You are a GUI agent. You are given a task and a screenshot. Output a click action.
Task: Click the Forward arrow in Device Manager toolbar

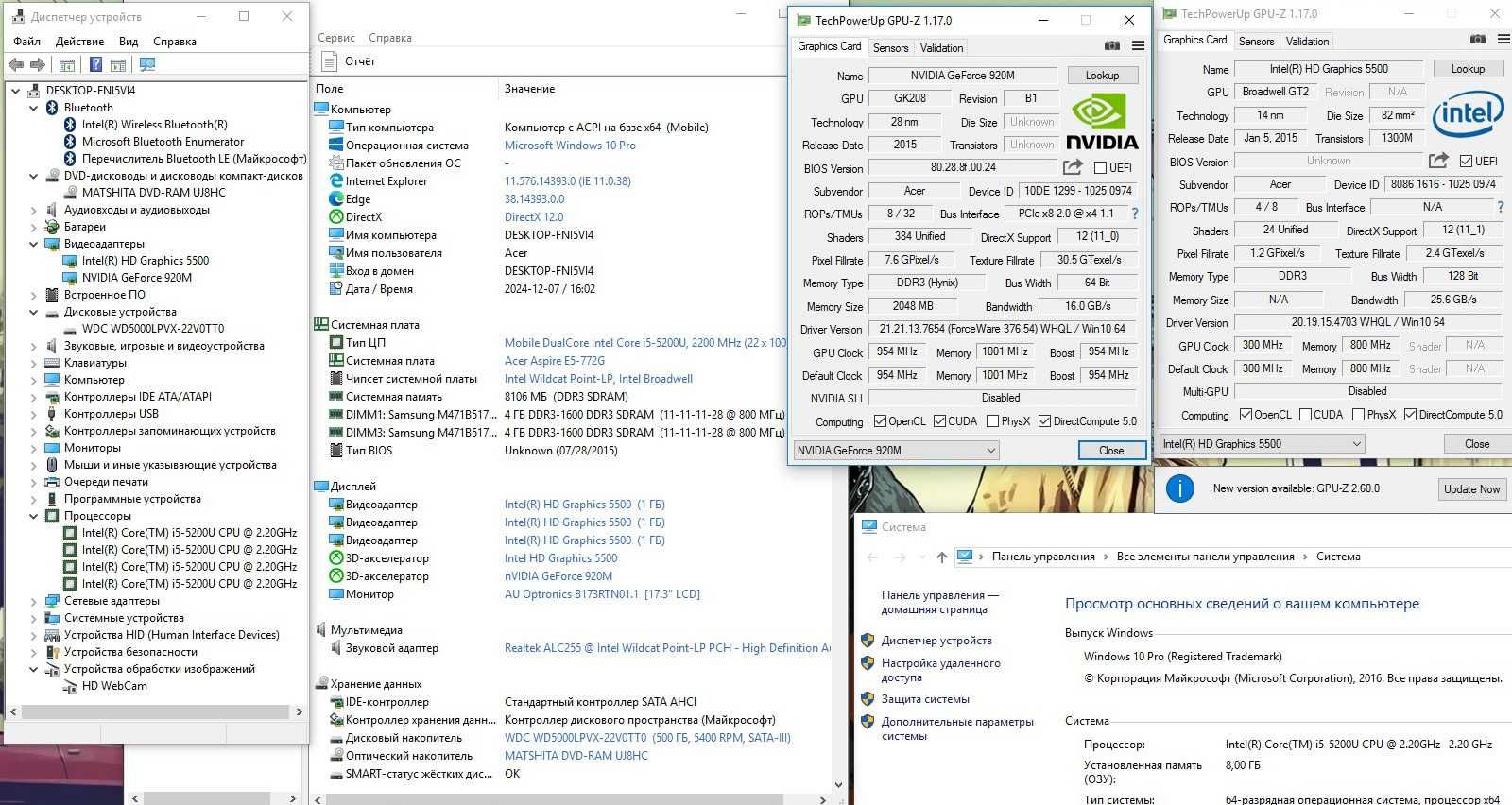38,64
